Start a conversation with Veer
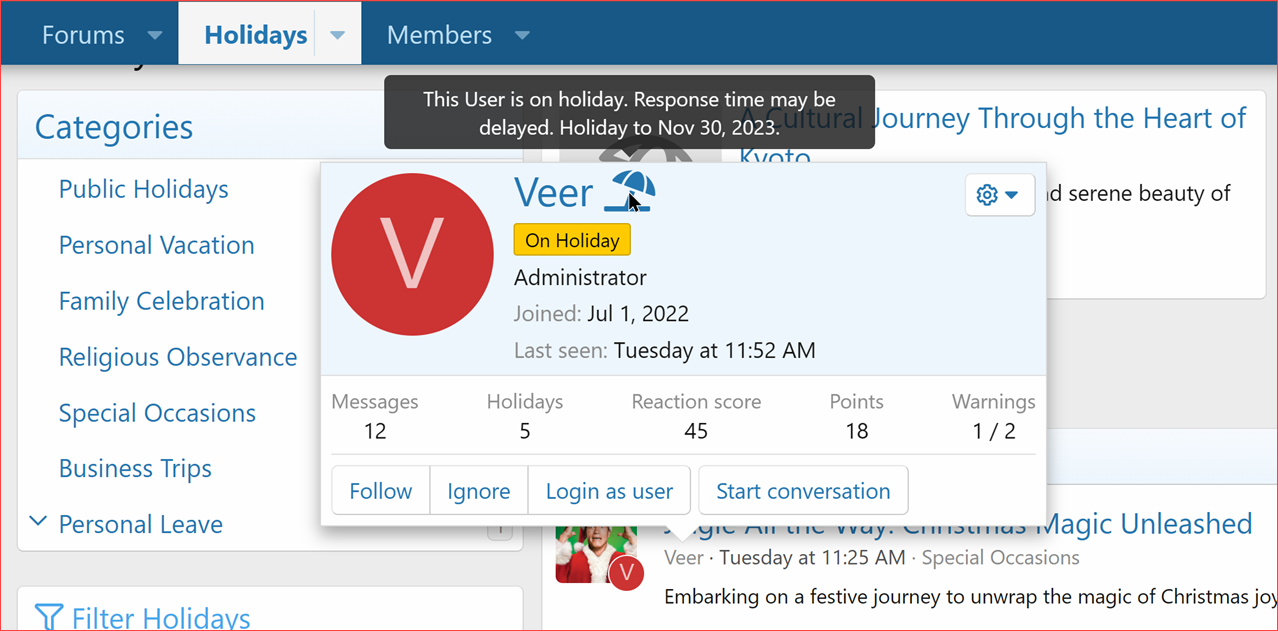This screenshot has height=631, width=1278. [x=802, y=491]
